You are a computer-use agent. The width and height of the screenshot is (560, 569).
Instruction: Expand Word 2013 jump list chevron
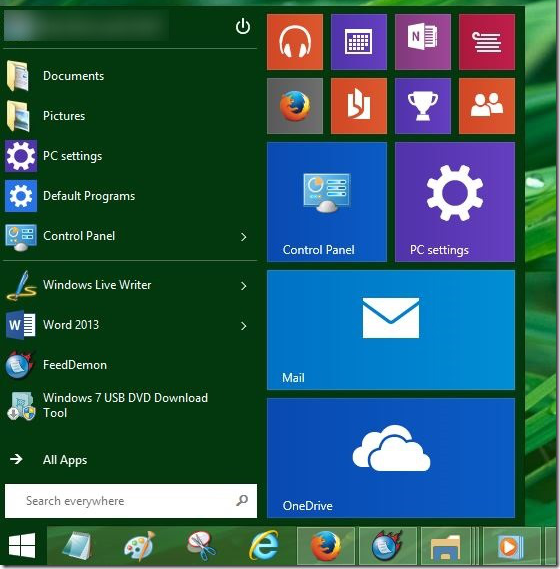[x=244, y=326]
